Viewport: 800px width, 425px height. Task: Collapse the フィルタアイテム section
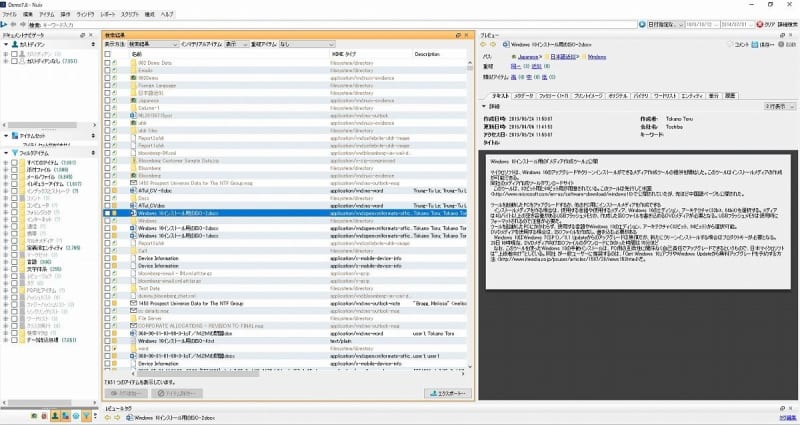click(6, 153)
